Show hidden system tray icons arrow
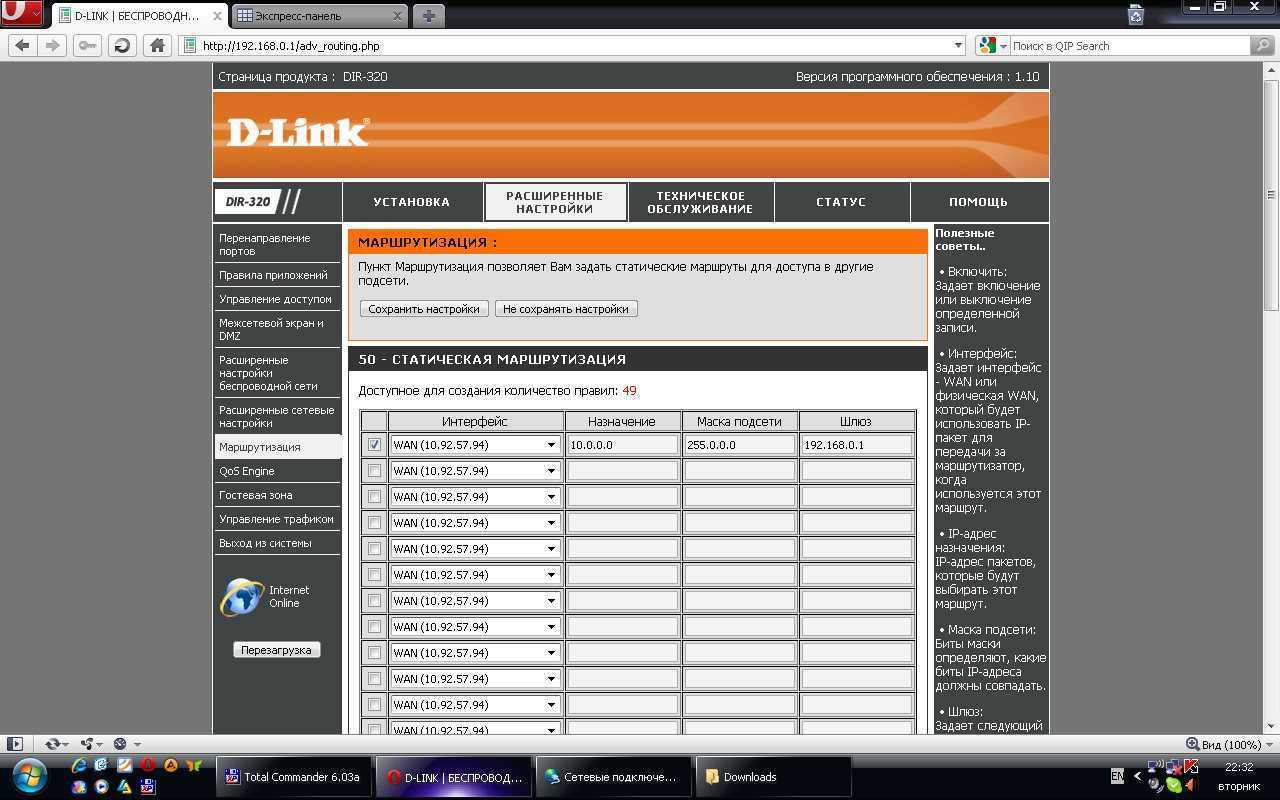This screenshot has height=800, width=1280. click(1136, 776)
